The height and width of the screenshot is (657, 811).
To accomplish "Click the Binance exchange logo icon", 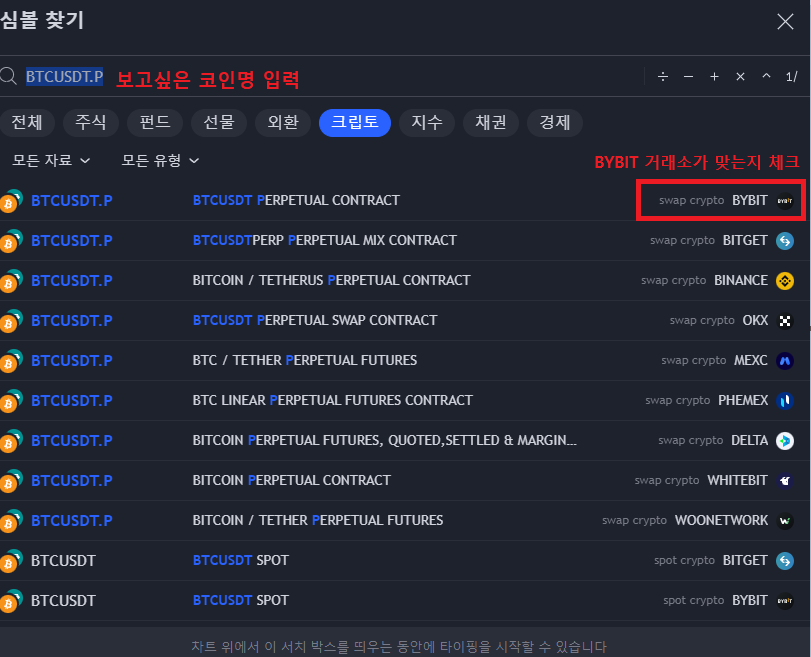I will [785, 280].
